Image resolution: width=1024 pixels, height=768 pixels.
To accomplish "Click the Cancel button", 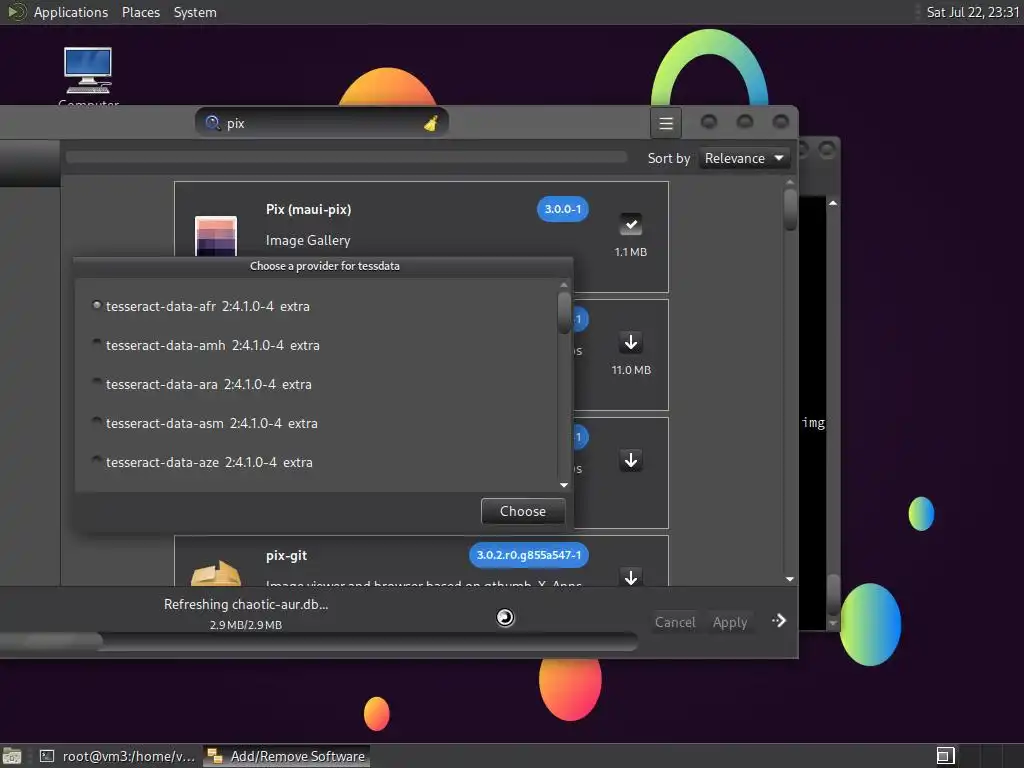I will point(675,622).
